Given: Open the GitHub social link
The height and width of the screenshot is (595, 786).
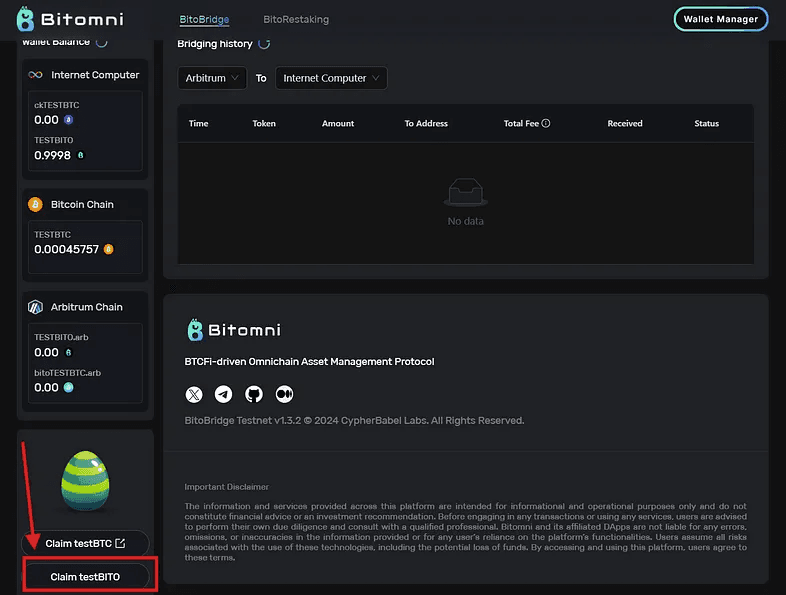Looking at the screenshot, I should pos(254,394).
